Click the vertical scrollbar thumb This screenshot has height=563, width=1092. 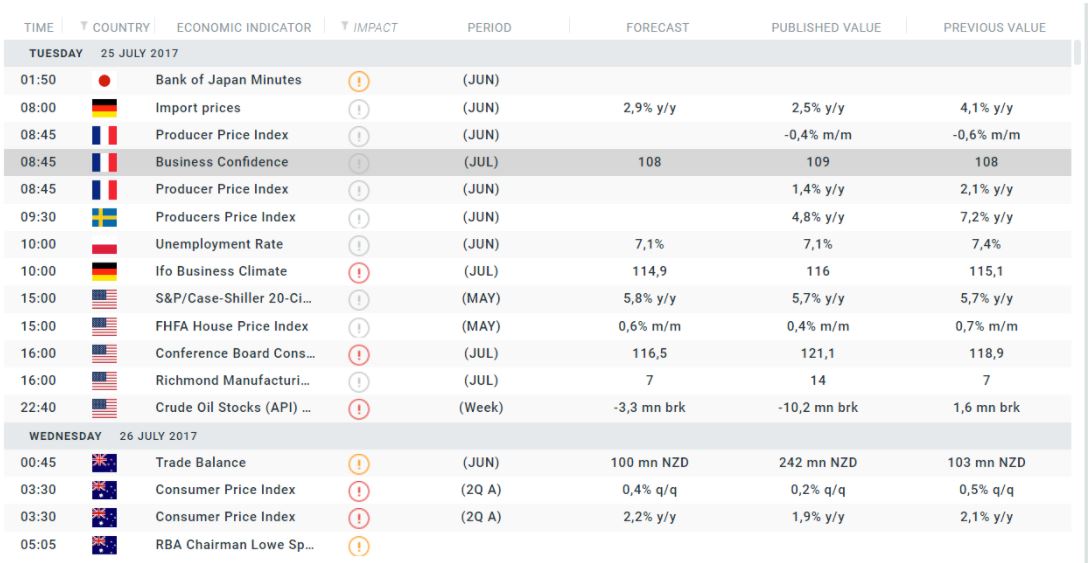(1077, 52)
